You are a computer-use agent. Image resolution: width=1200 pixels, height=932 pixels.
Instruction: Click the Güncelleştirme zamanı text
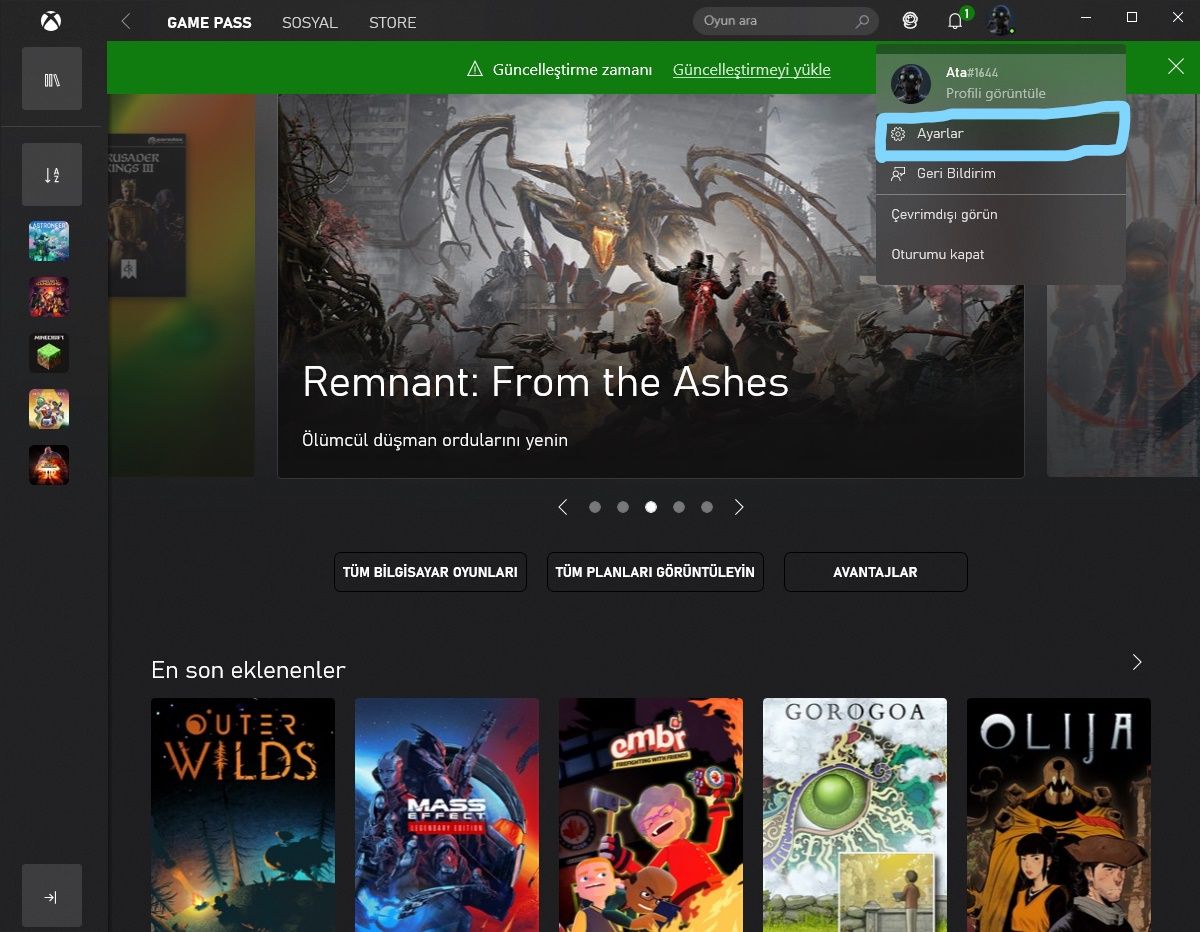pyautogui.click(x=572, y=69)
